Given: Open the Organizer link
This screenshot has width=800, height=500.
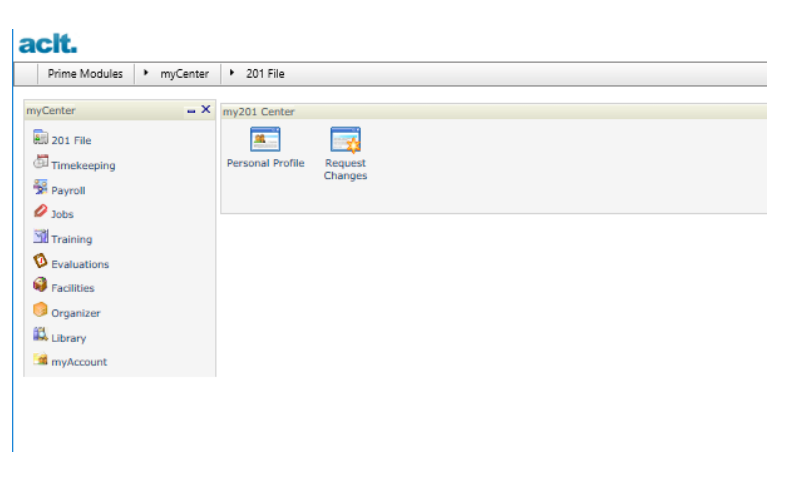Looking at the screenshot, I should 76,313.
